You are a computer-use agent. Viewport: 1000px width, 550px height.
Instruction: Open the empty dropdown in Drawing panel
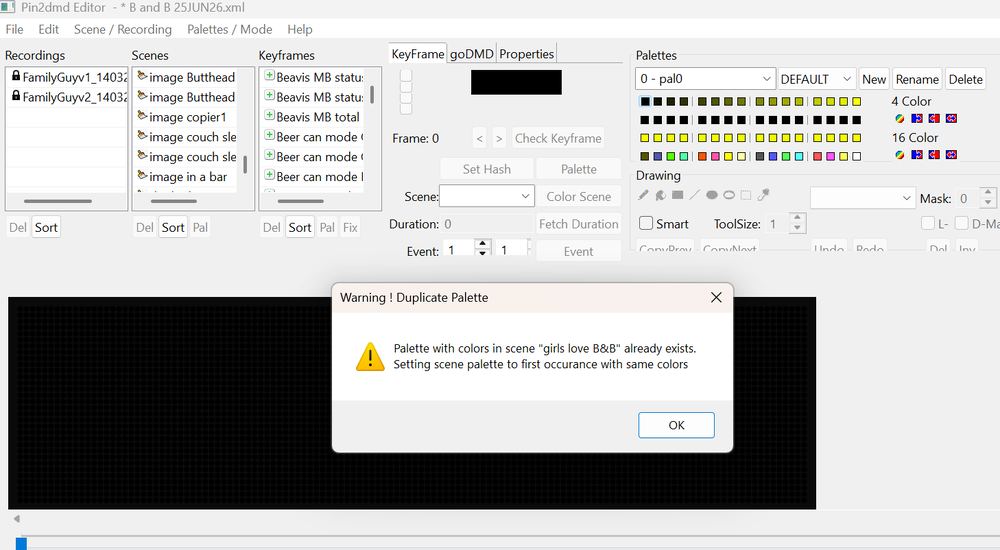pos(863,198)
